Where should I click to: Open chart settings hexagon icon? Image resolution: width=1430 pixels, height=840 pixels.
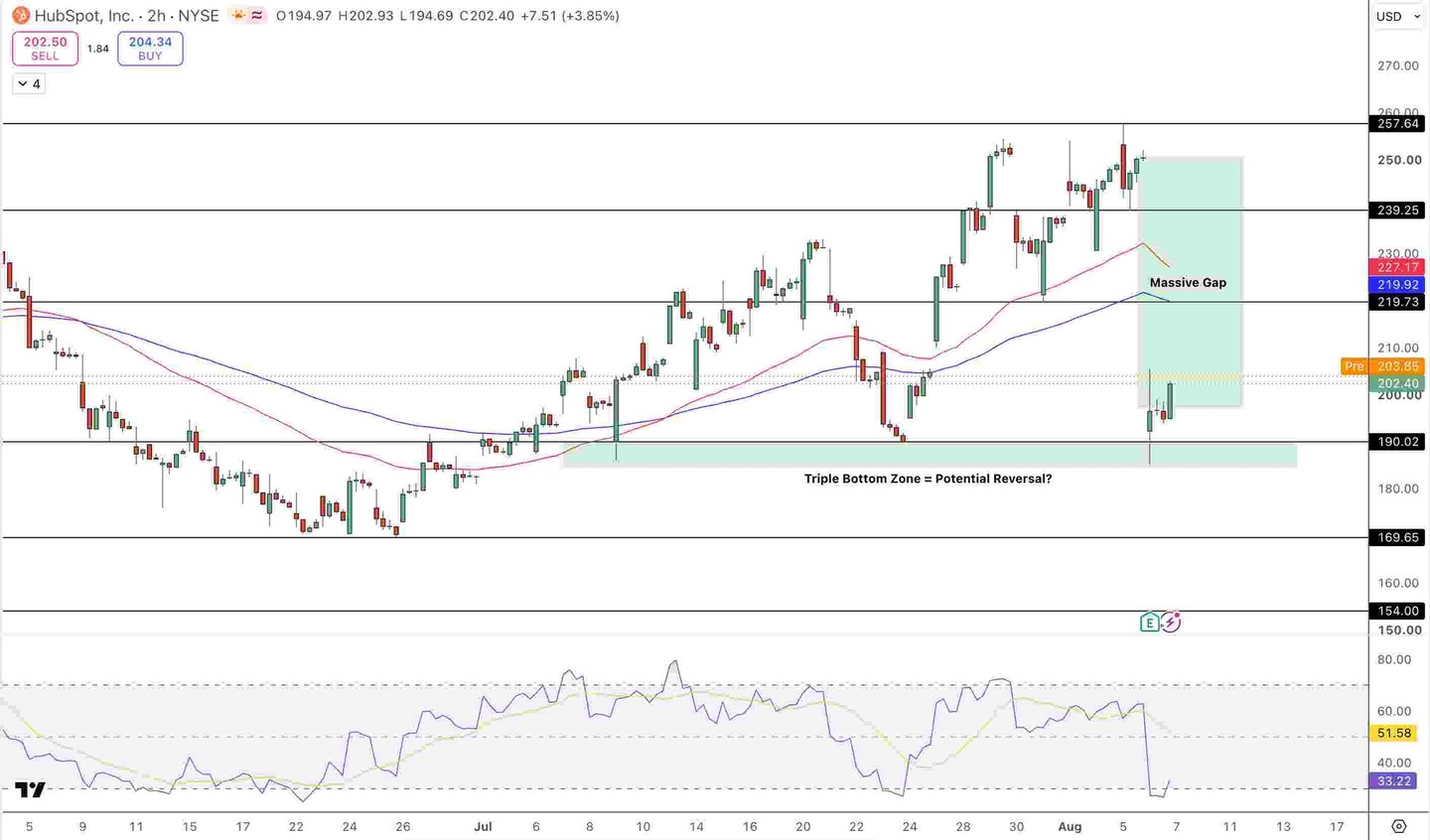tap(1399, 826)
